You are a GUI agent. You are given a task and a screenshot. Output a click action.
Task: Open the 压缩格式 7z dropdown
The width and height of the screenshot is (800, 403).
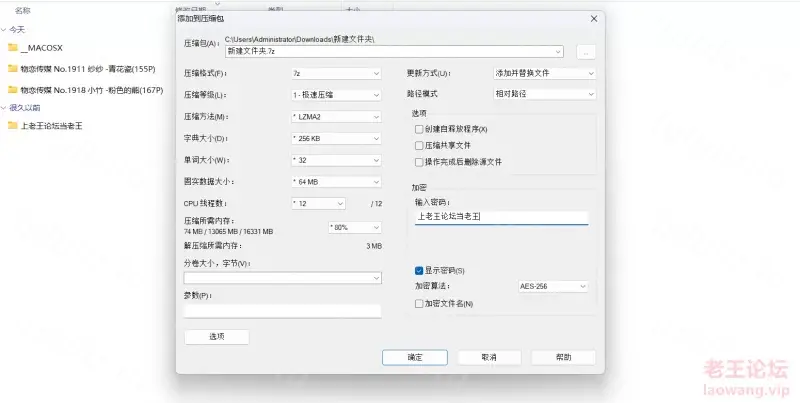pos(336,73)
